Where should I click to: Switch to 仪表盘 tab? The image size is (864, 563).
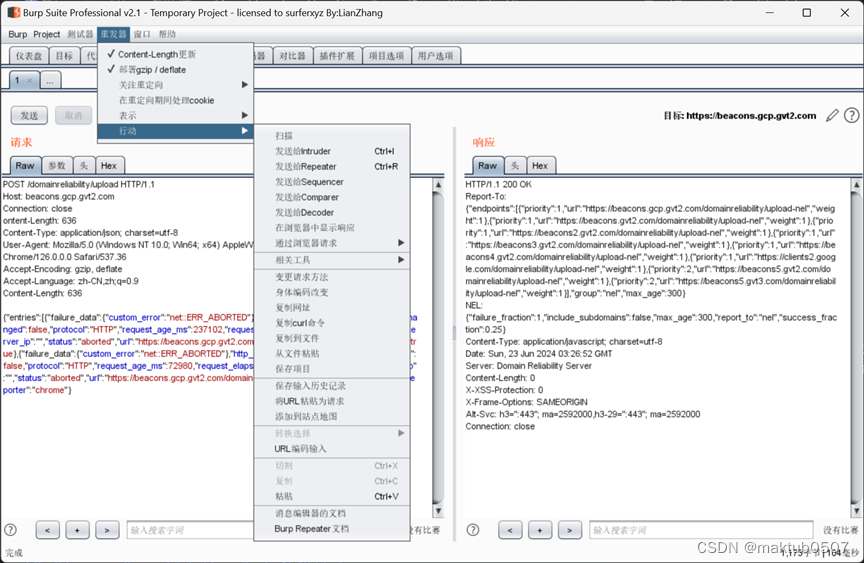click(29, 56)
